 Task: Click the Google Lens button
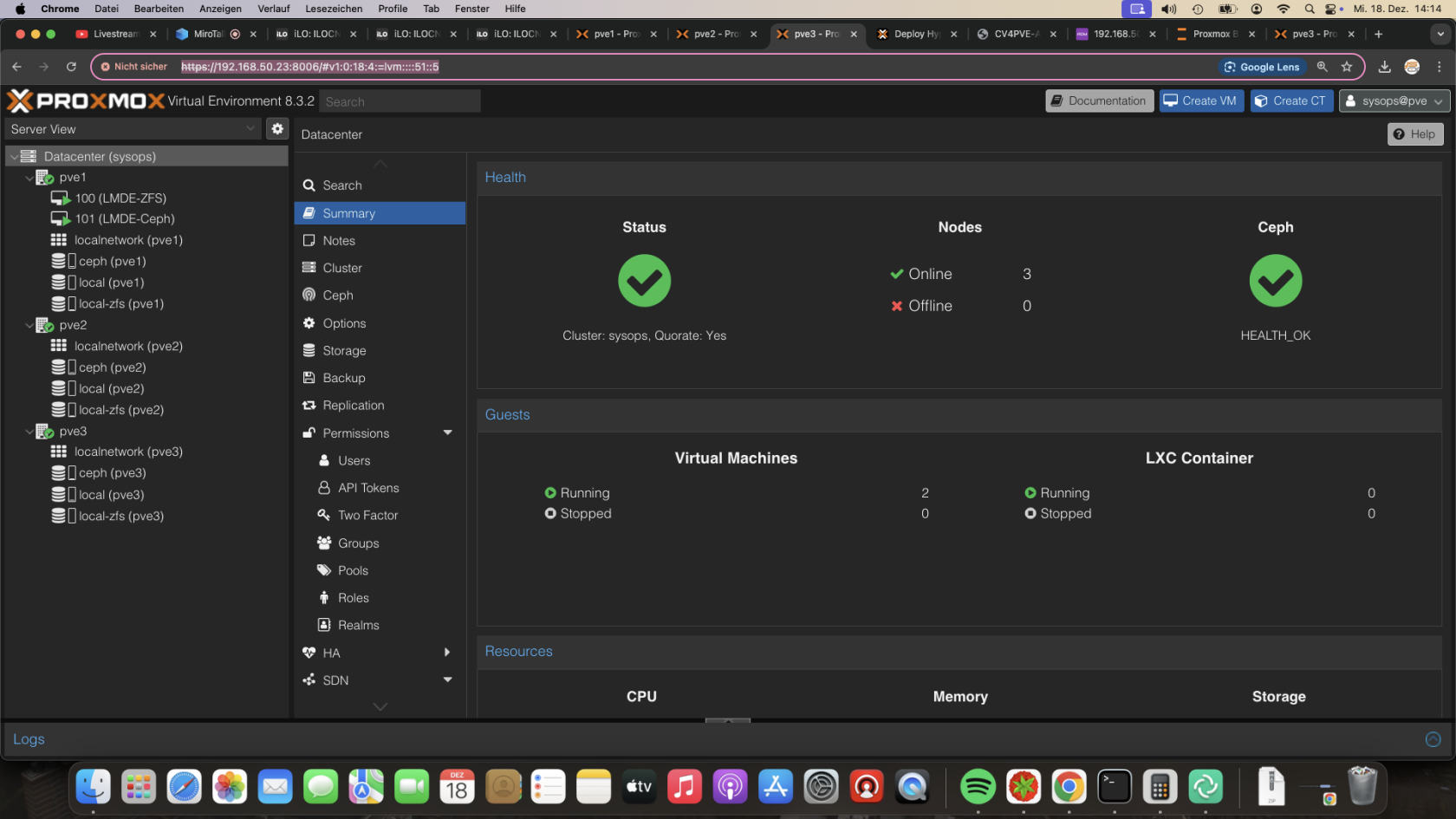[1261, 67]
